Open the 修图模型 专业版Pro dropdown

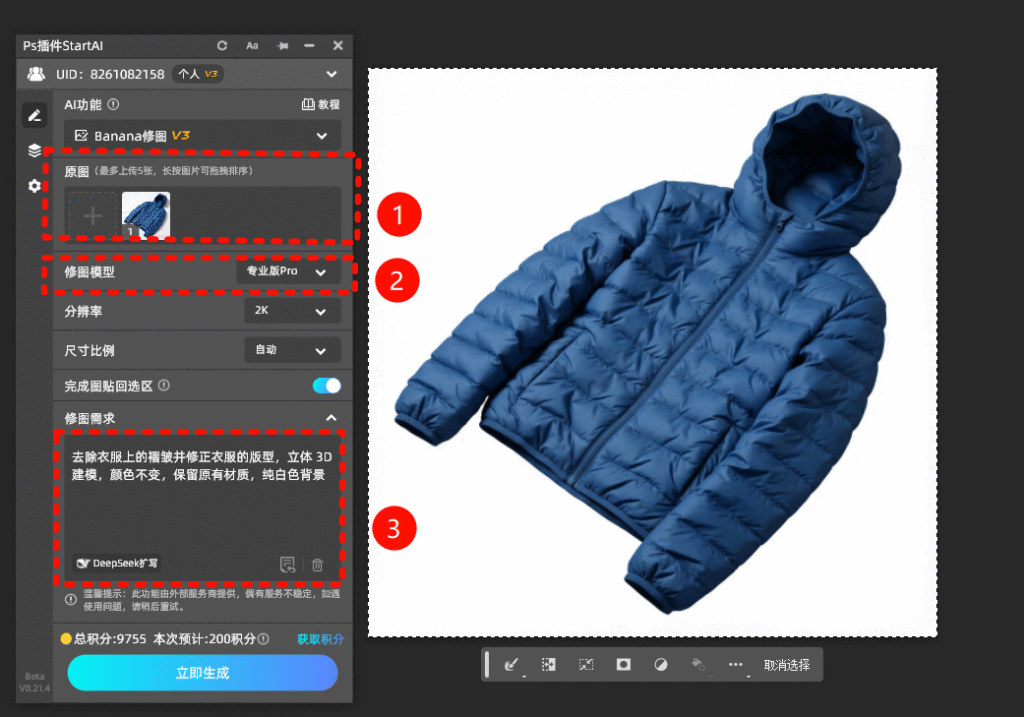tap(289, 272)
